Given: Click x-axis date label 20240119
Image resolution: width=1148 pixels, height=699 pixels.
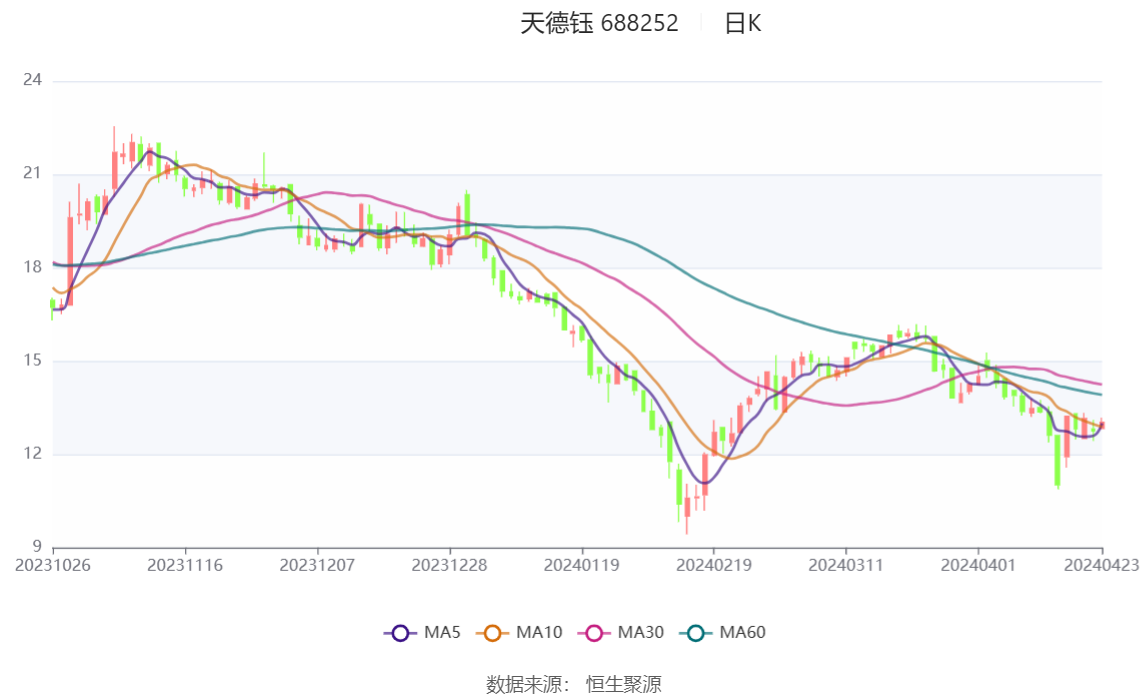Looking at the screenshot, I should [581, 565].
